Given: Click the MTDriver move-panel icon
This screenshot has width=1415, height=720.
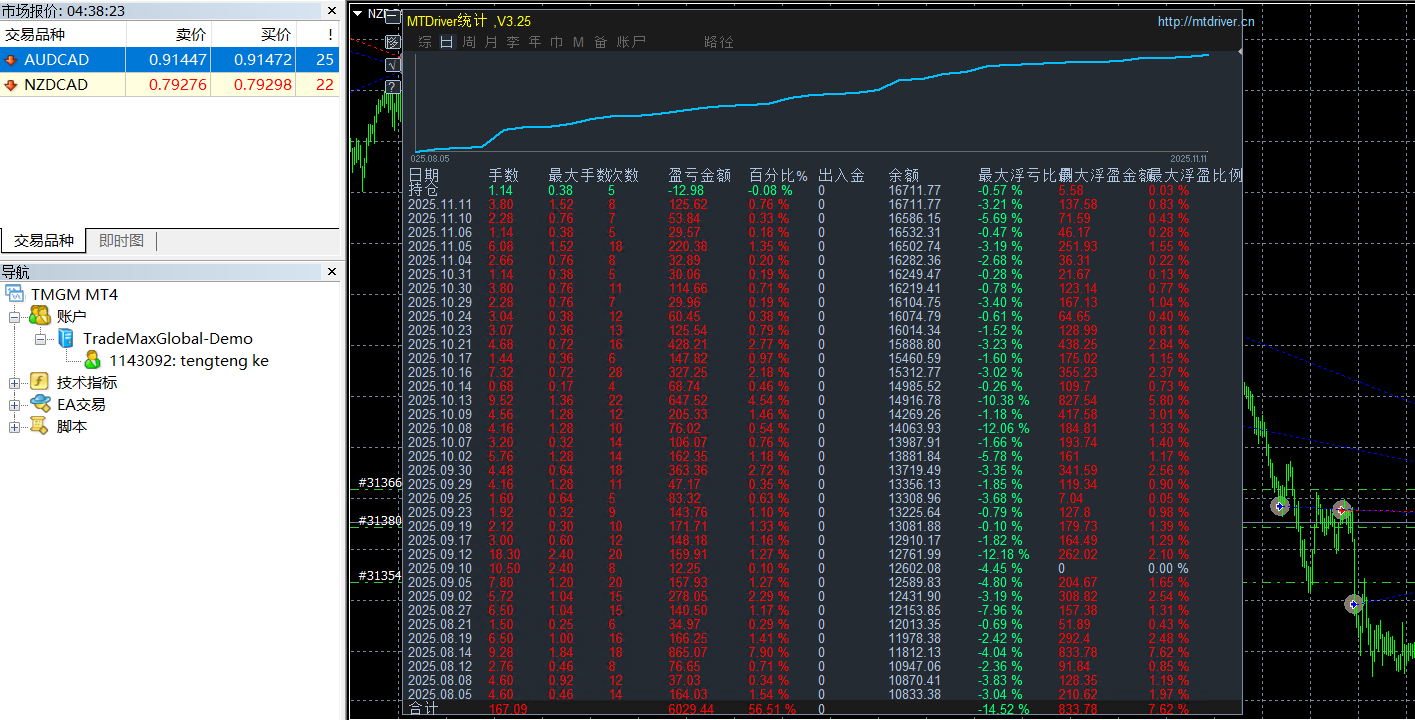Looking at the screenshot, I should [x=393, y=42].
